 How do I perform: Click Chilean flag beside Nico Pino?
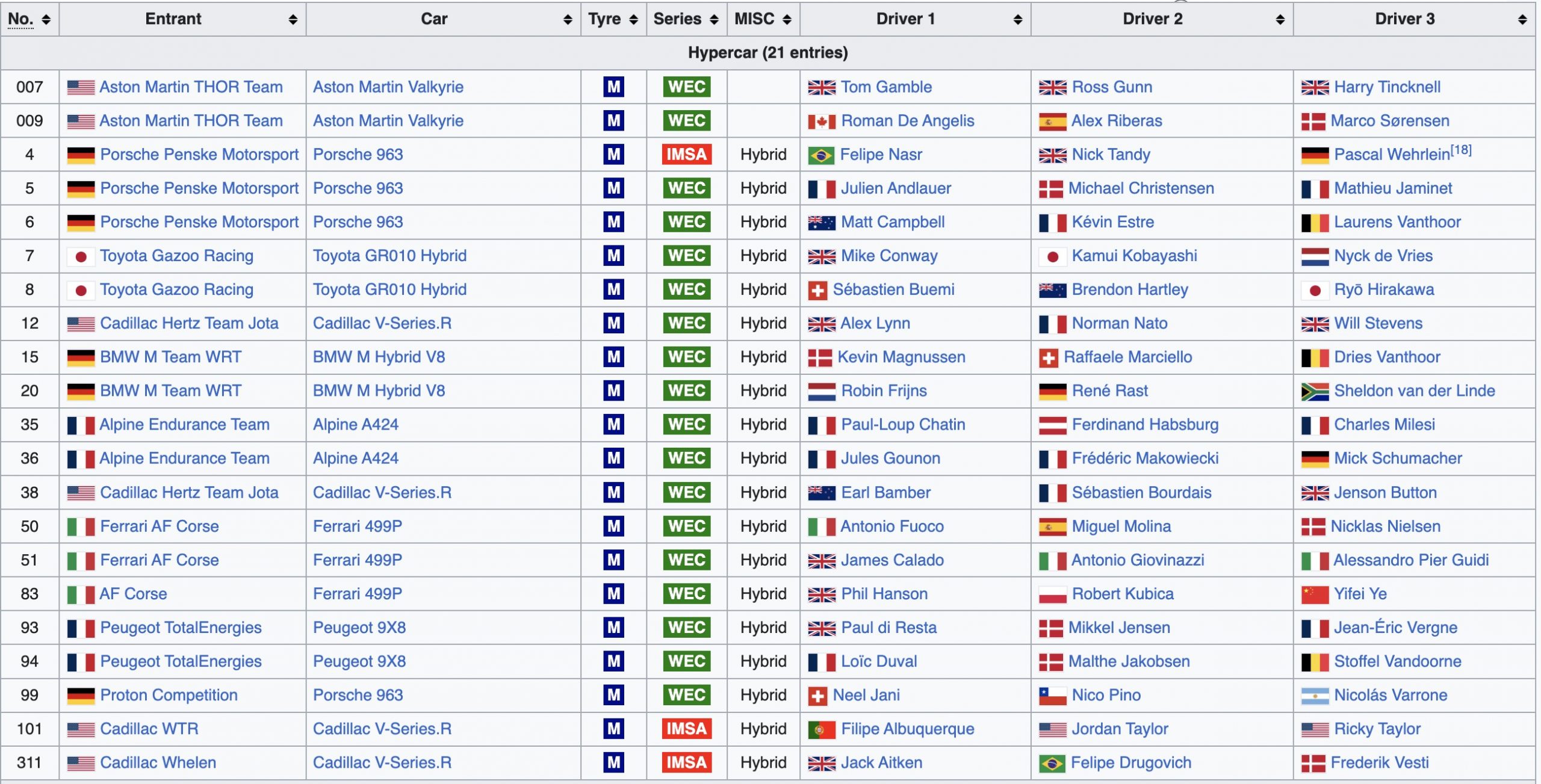pyautogui.click(x=1052, y=696)
